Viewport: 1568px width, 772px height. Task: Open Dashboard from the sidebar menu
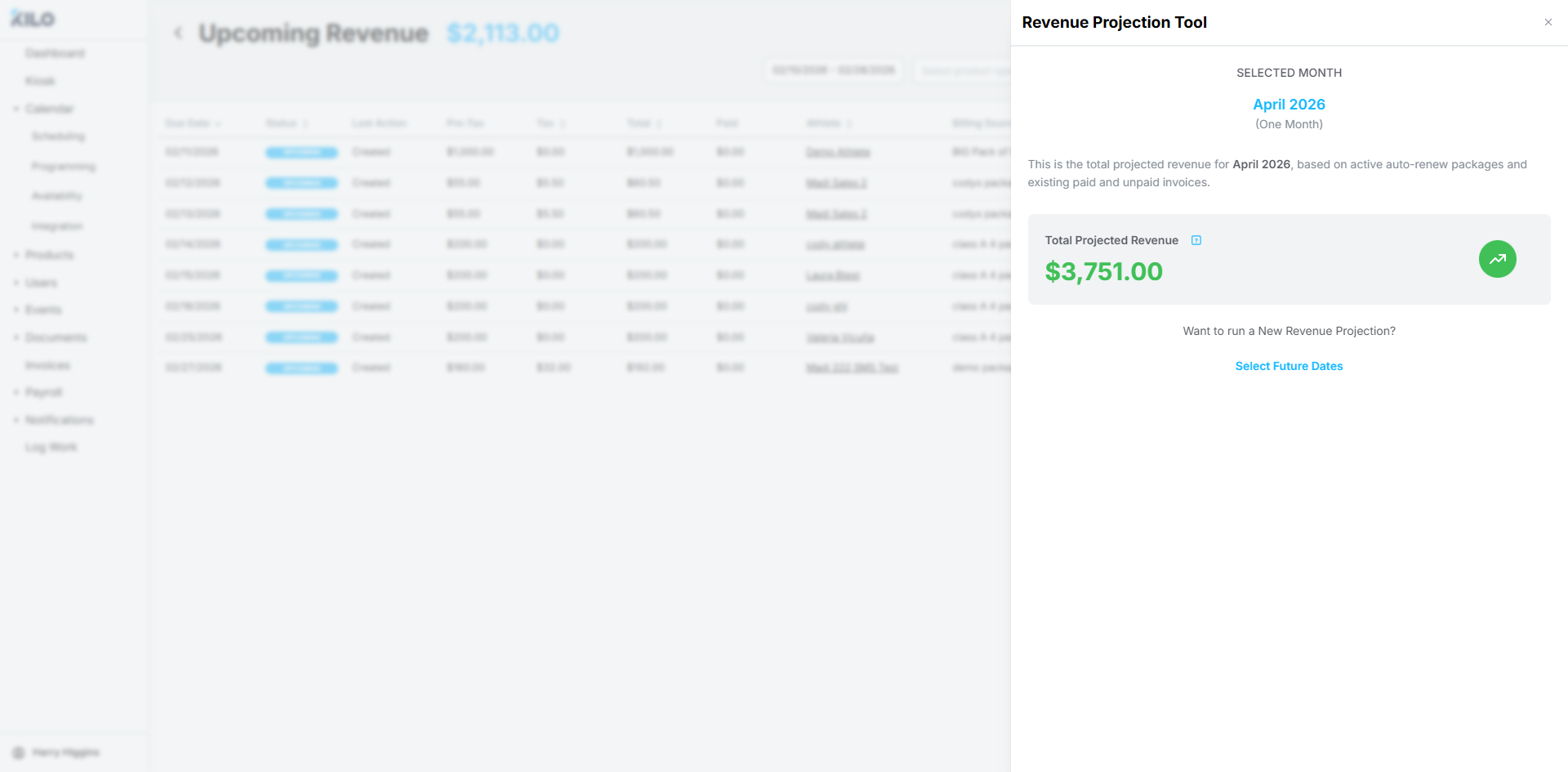[55, 53]
